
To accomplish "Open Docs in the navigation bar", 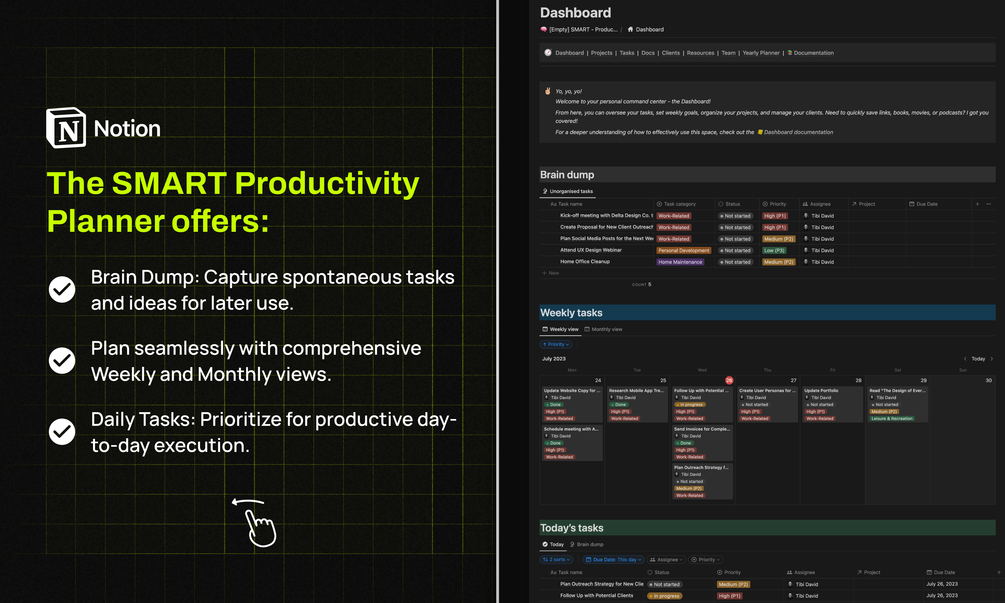I will click(648, 53).
